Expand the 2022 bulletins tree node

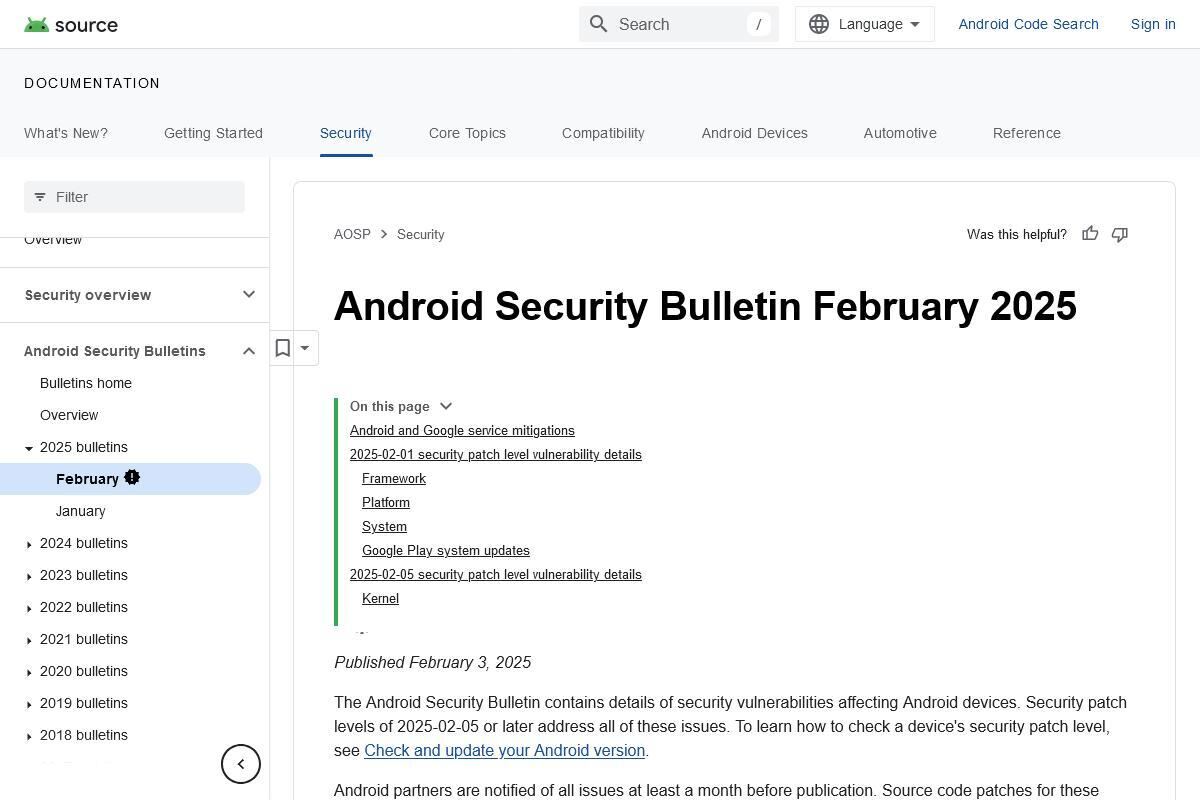(29, 608)
